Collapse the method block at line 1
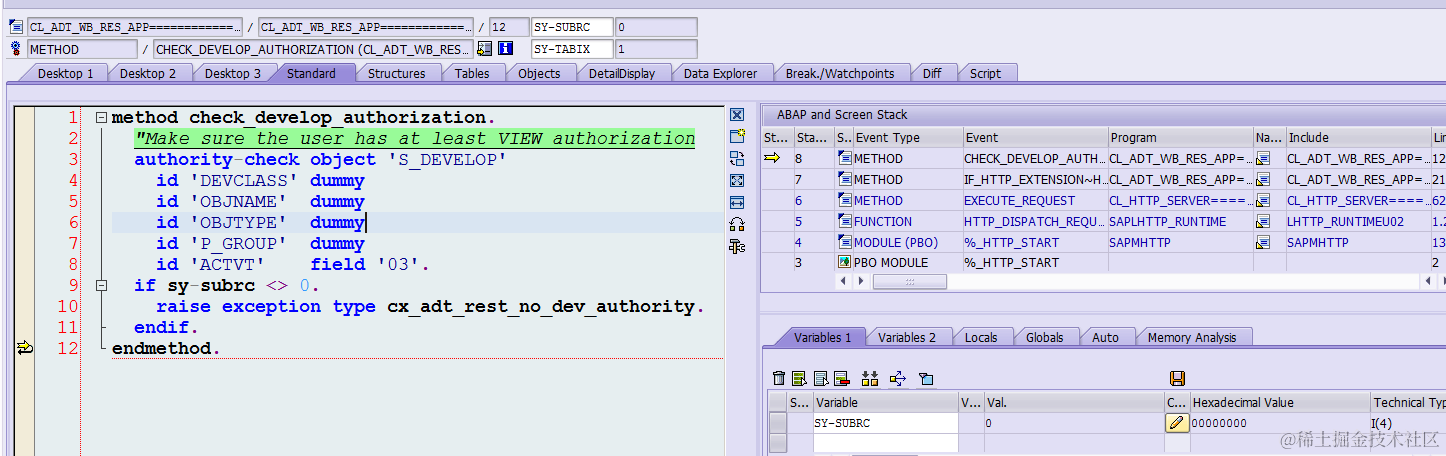The image size is (1446, 456). tap(101, 118)
